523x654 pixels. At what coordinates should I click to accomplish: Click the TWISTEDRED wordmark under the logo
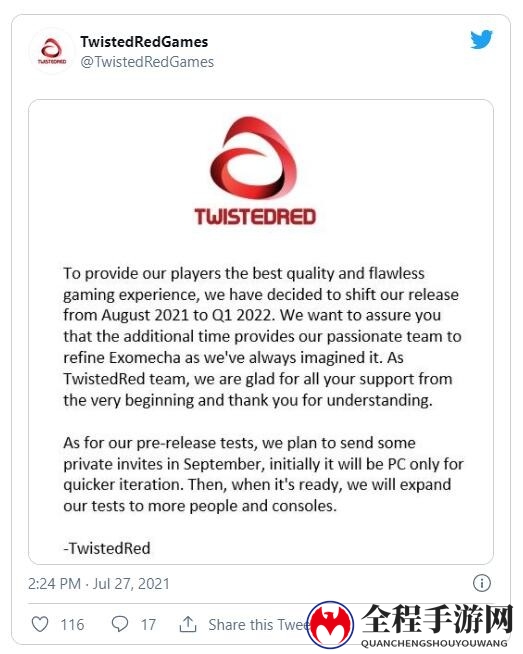(255, 217)
